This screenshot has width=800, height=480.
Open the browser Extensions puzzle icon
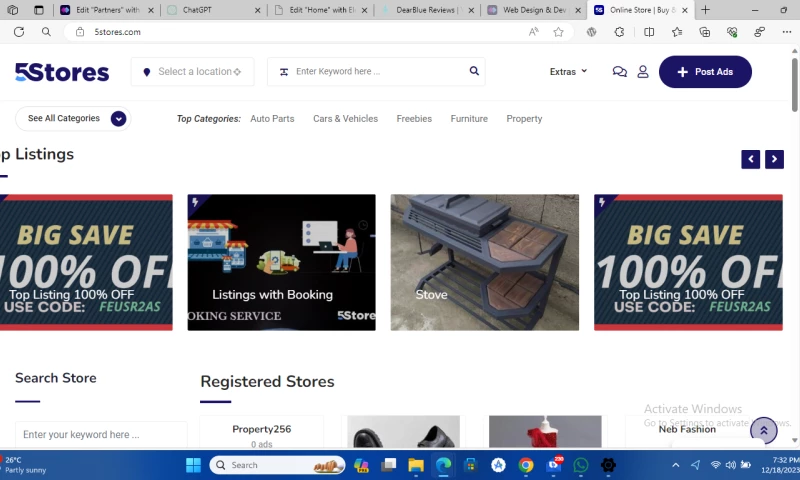click(x=619, y=32)
